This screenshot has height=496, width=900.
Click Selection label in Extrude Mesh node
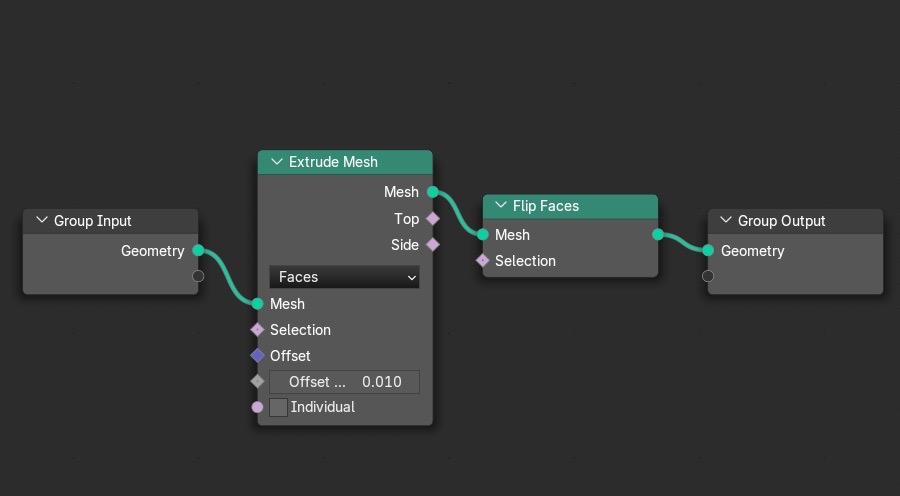pyautogui.click(x=300, y=330)
